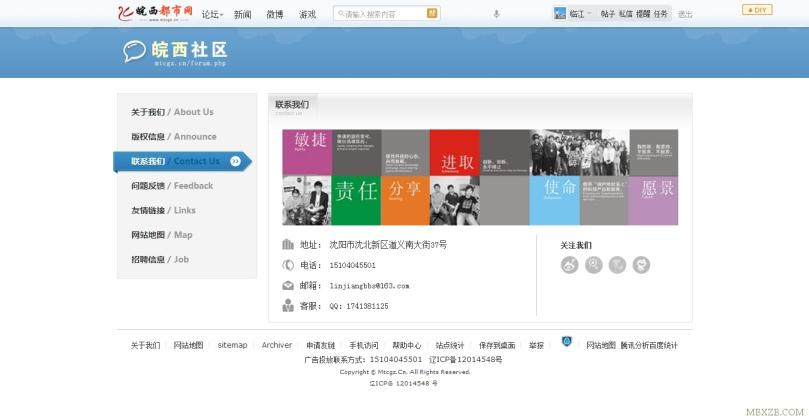Select 关于我们 / About Us in sidebar

[172, 112]
